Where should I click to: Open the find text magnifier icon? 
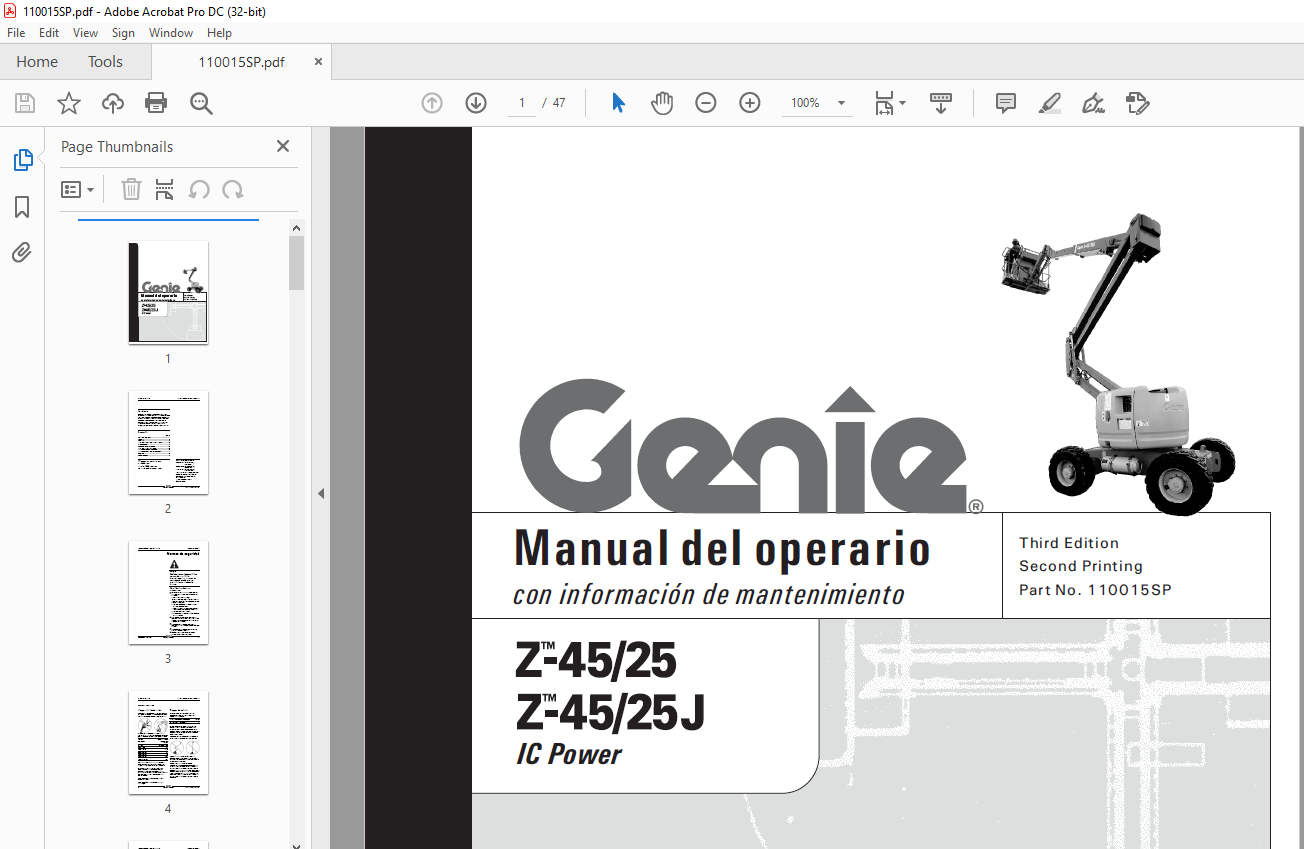coord(201,103)
